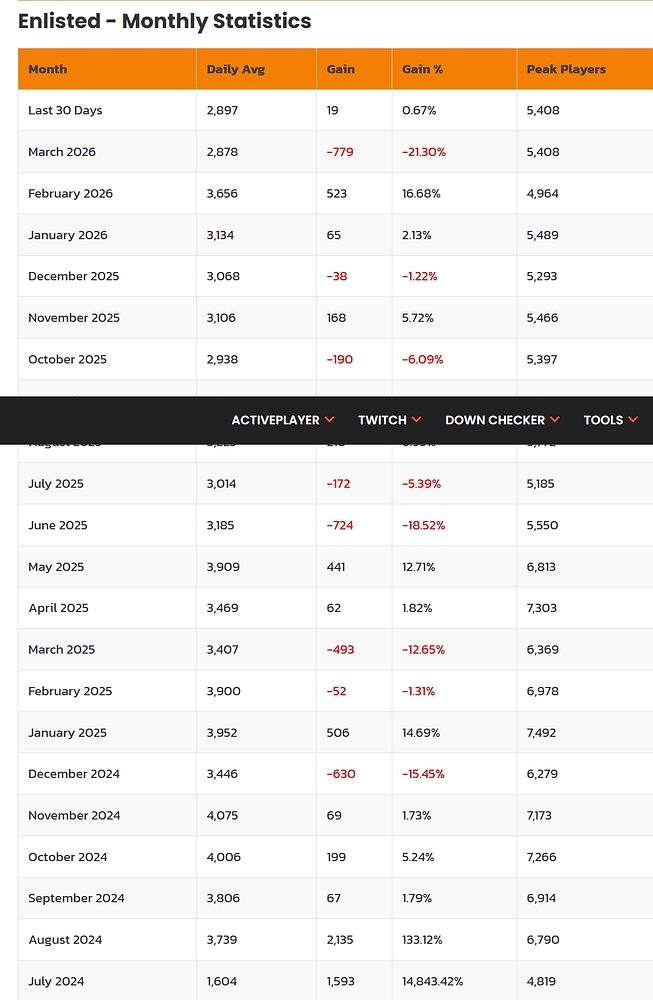
Task: Click the TOOLS menu label
Action: pos(603,420)
